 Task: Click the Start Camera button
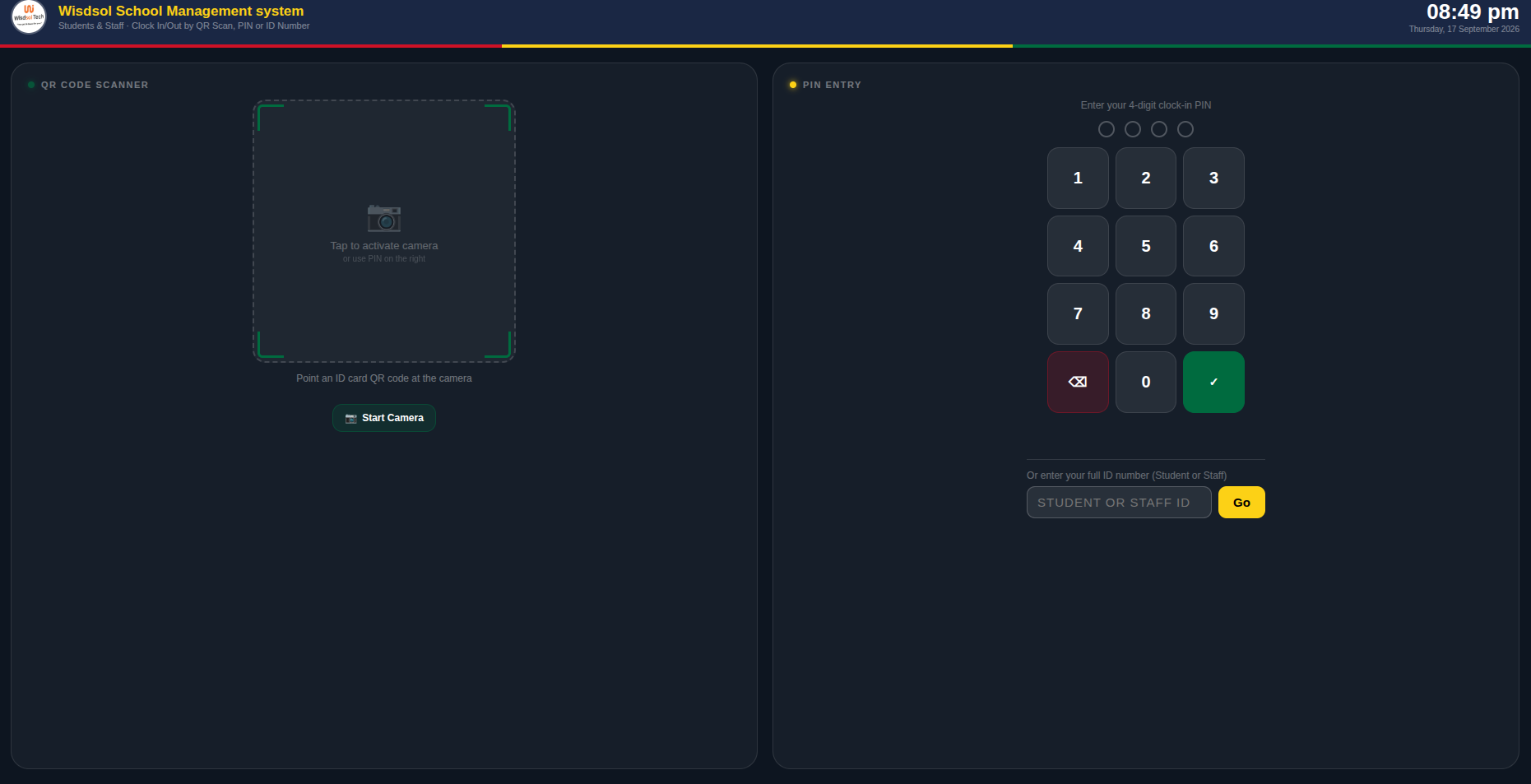tap(384, 418)
